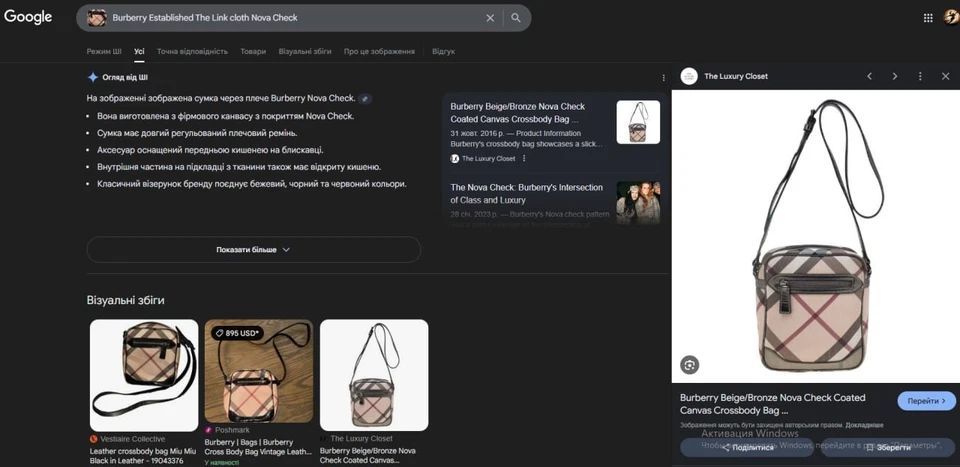Click the Зберегти save button
Viewport: 960px width, 467px height.
(x=888, y=448)
